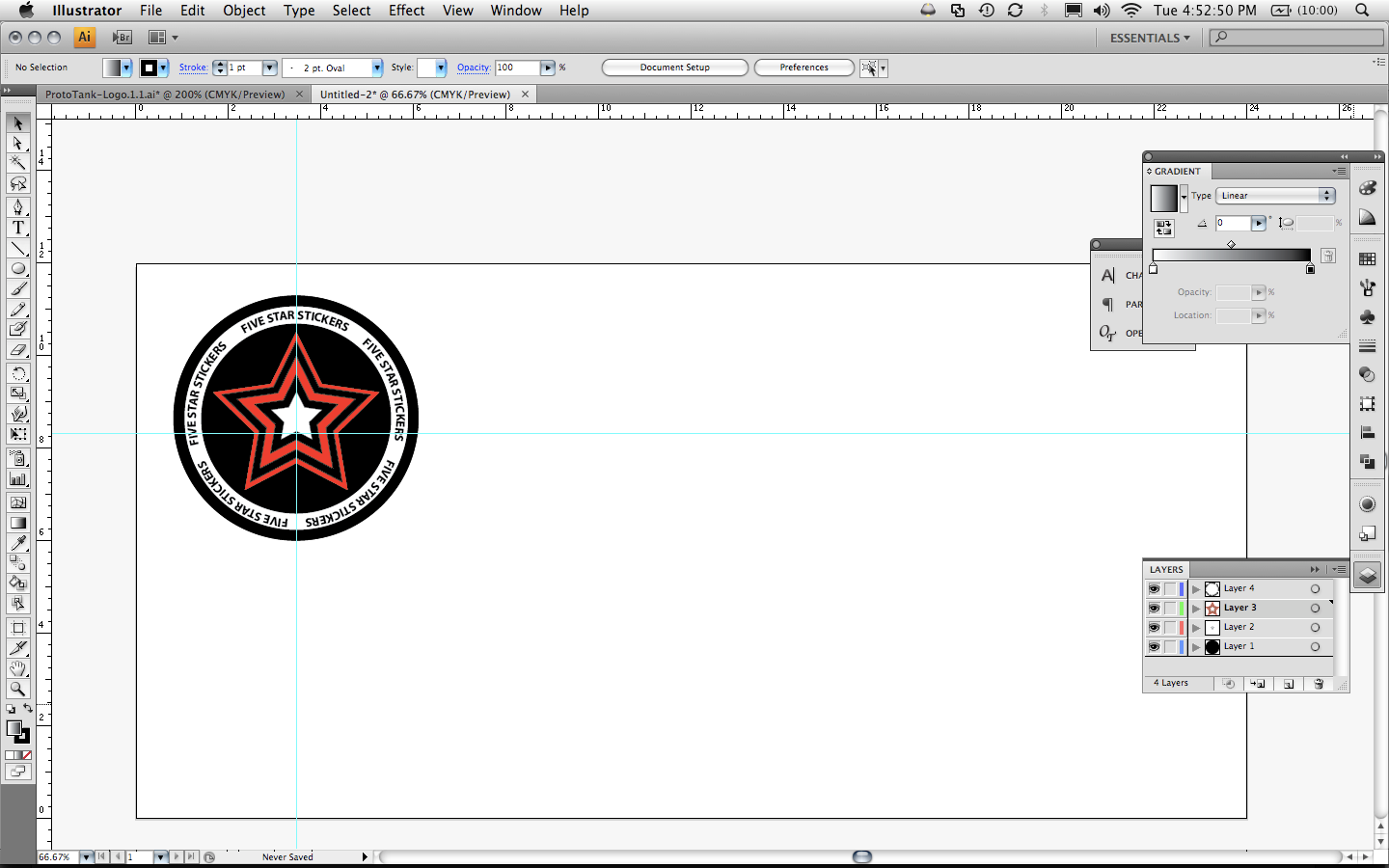Select the Eyedropper tool
Viewport: 1389px width, 868px height.
point(17,543)
